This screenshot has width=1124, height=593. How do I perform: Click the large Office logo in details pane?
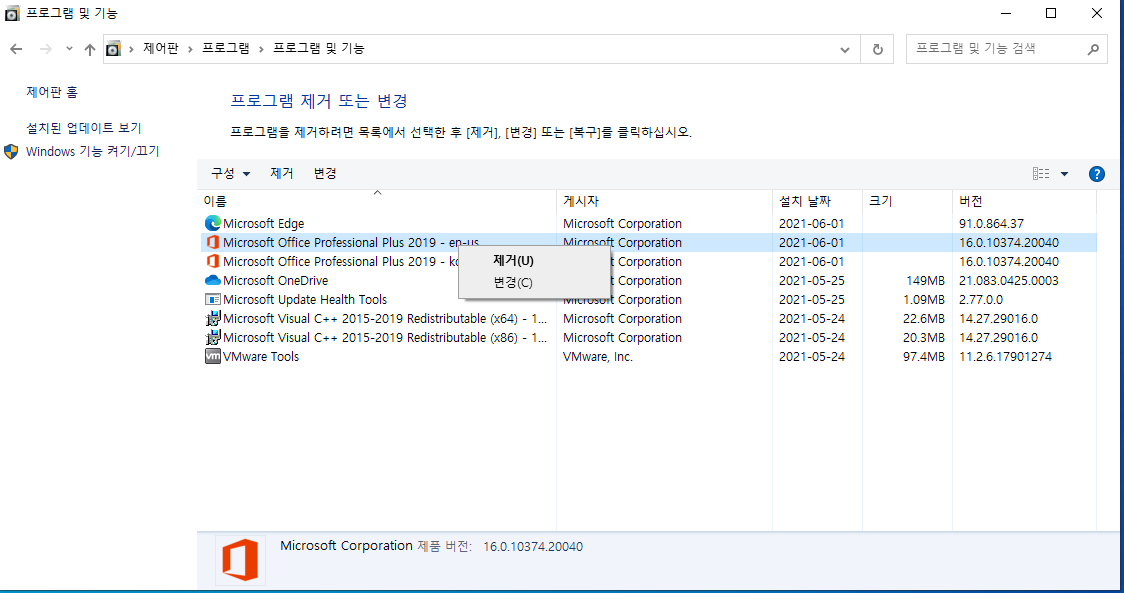(240, 560)
